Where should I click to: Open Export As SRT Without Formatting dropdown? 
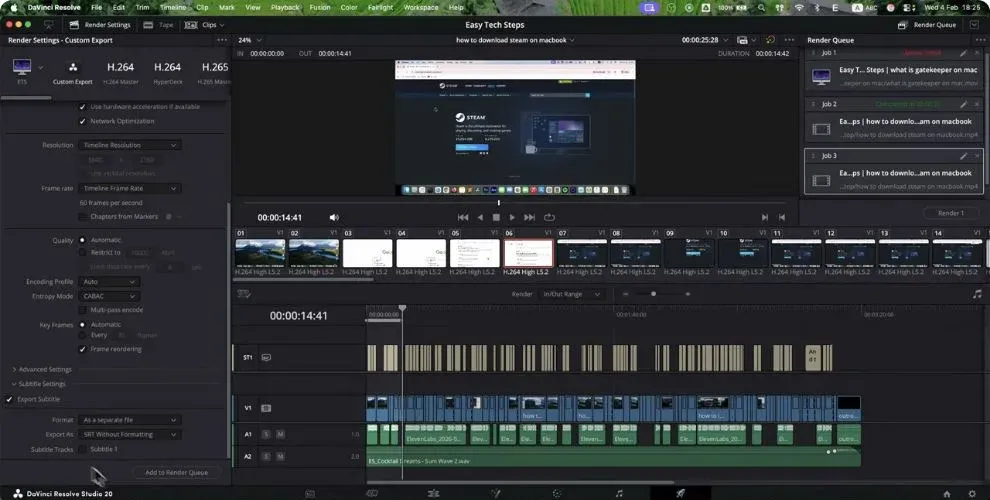(130, 434)
